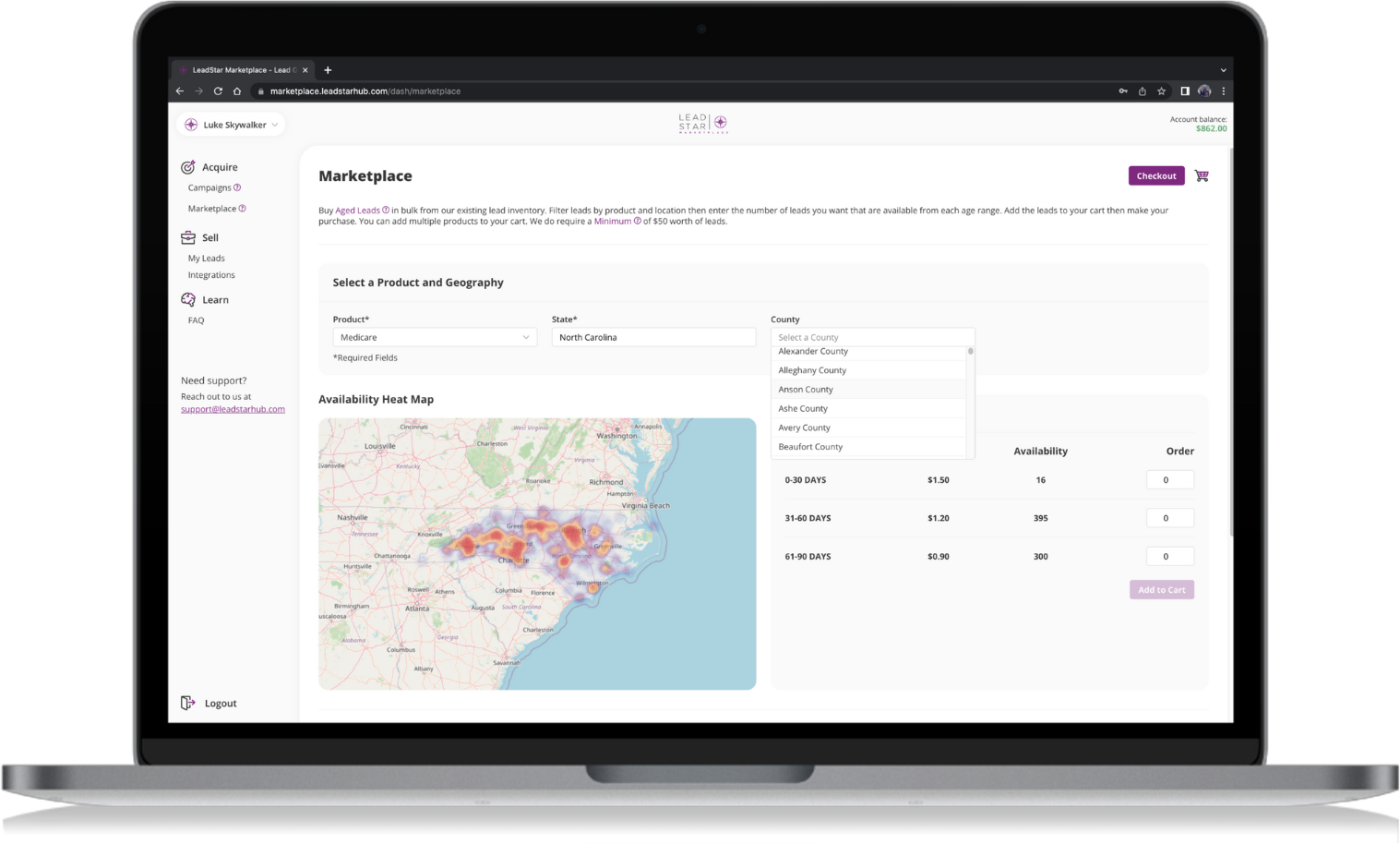Image resolution: width=1400 pixels, height=844 pixels.
Task: Open a new browser tab with plus
Action: (328, 70)
